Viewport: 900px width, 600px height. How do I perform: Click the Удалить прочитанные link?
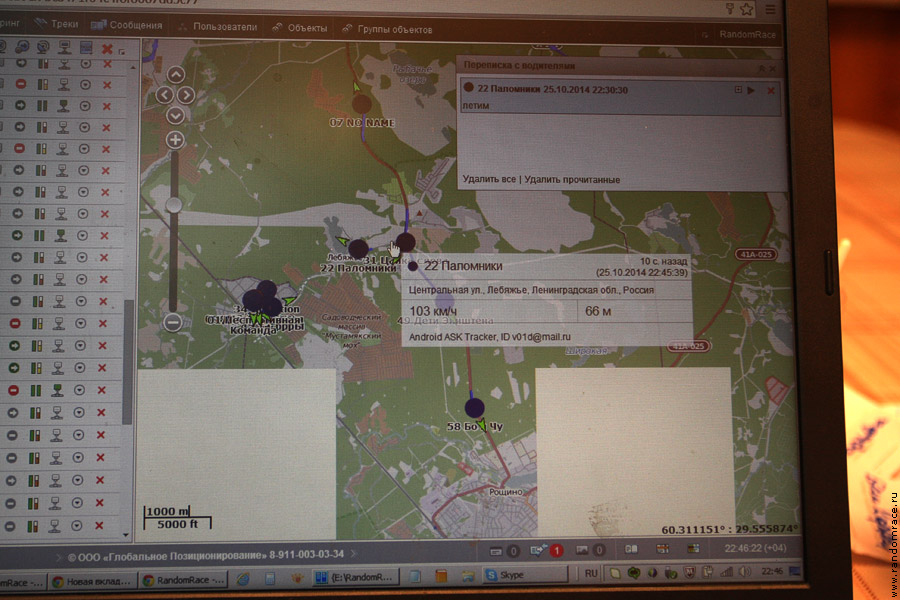pos(572,179)
